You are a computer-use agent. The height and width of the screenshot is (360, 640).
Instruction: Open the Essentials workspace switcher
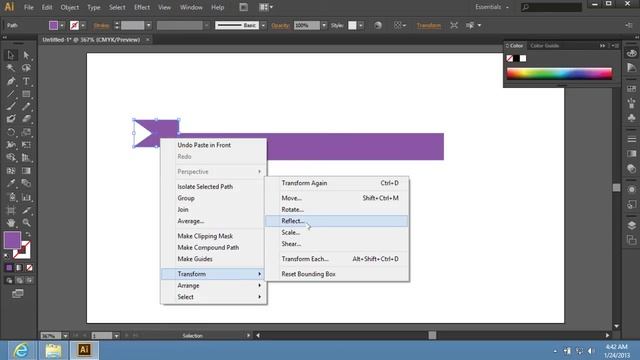point(492,7)
